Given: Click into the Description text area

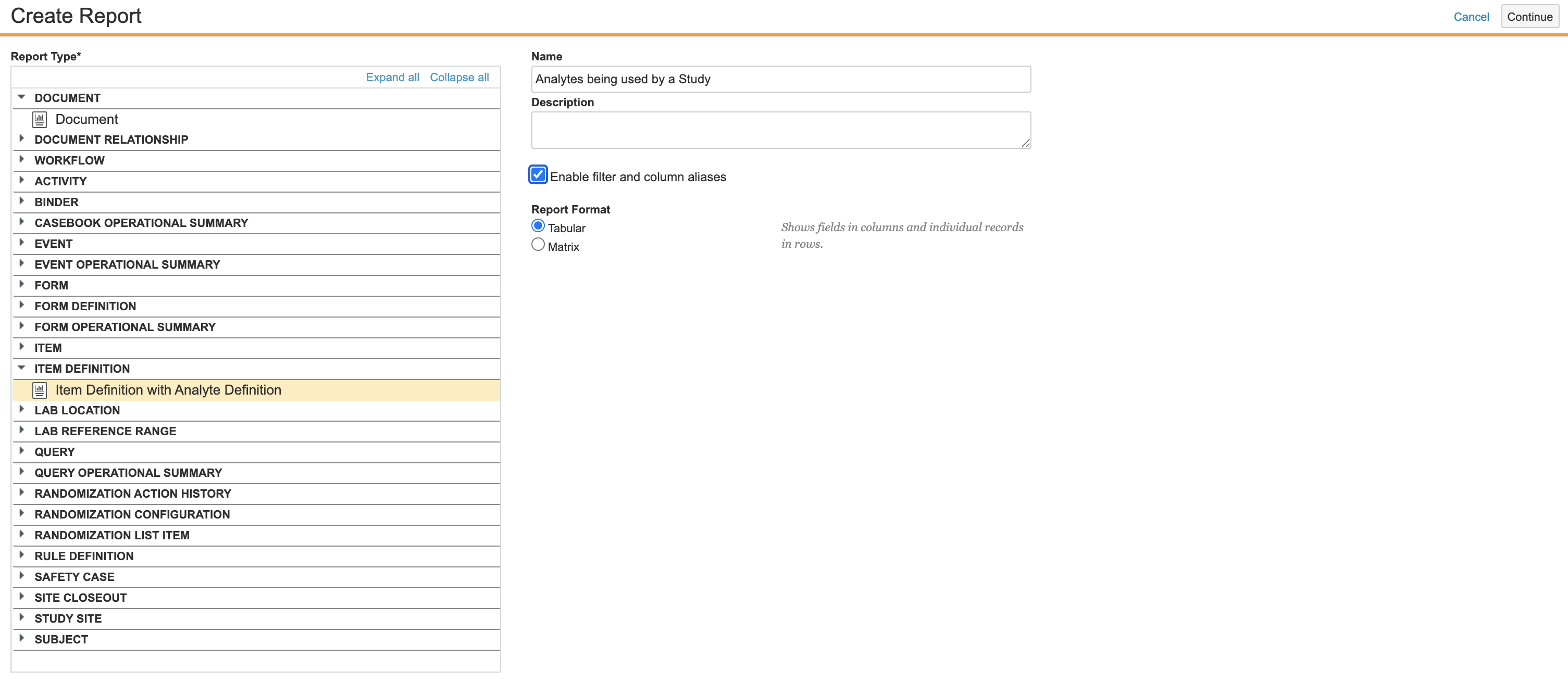Looking at the screenshot, I should (780, 130).
